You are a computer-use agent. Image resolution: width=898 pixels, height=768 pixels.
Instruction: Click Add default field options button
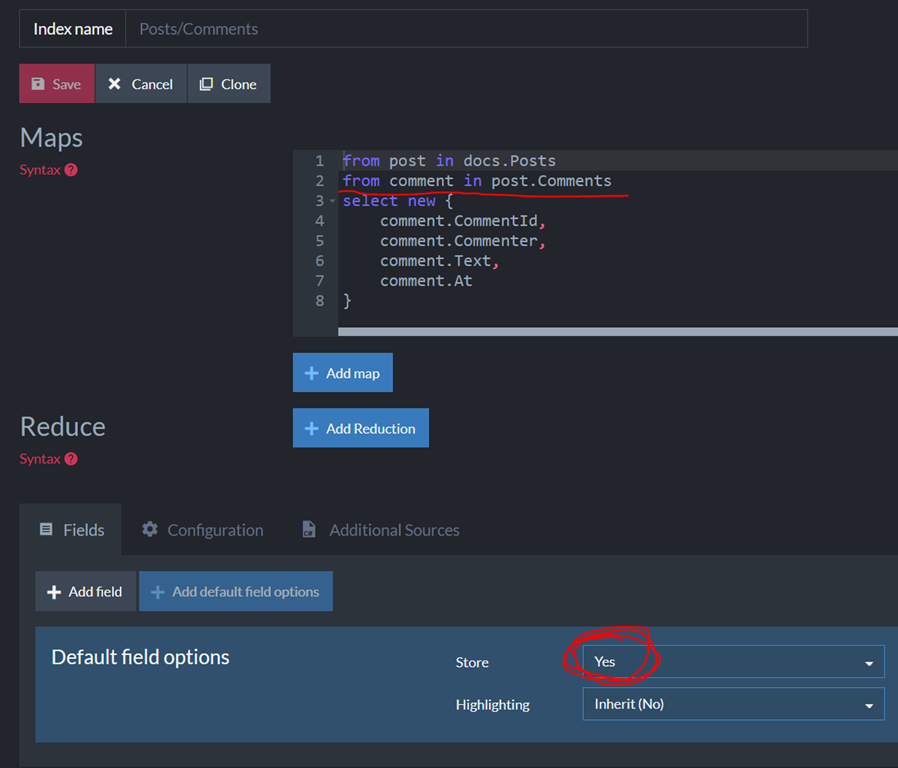click(x=235, y=591)
